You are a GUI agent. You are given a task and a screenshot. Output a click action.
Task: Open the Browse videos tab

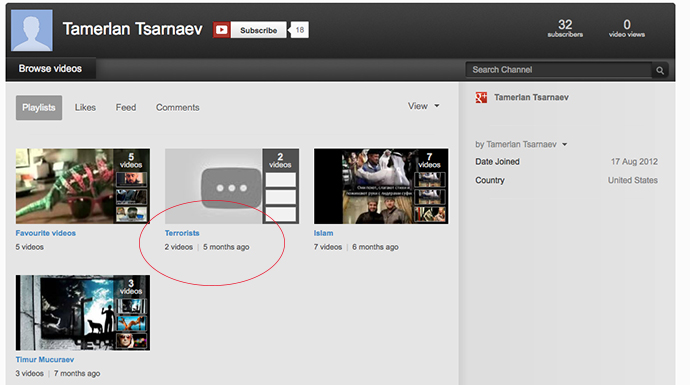(50, 69)
